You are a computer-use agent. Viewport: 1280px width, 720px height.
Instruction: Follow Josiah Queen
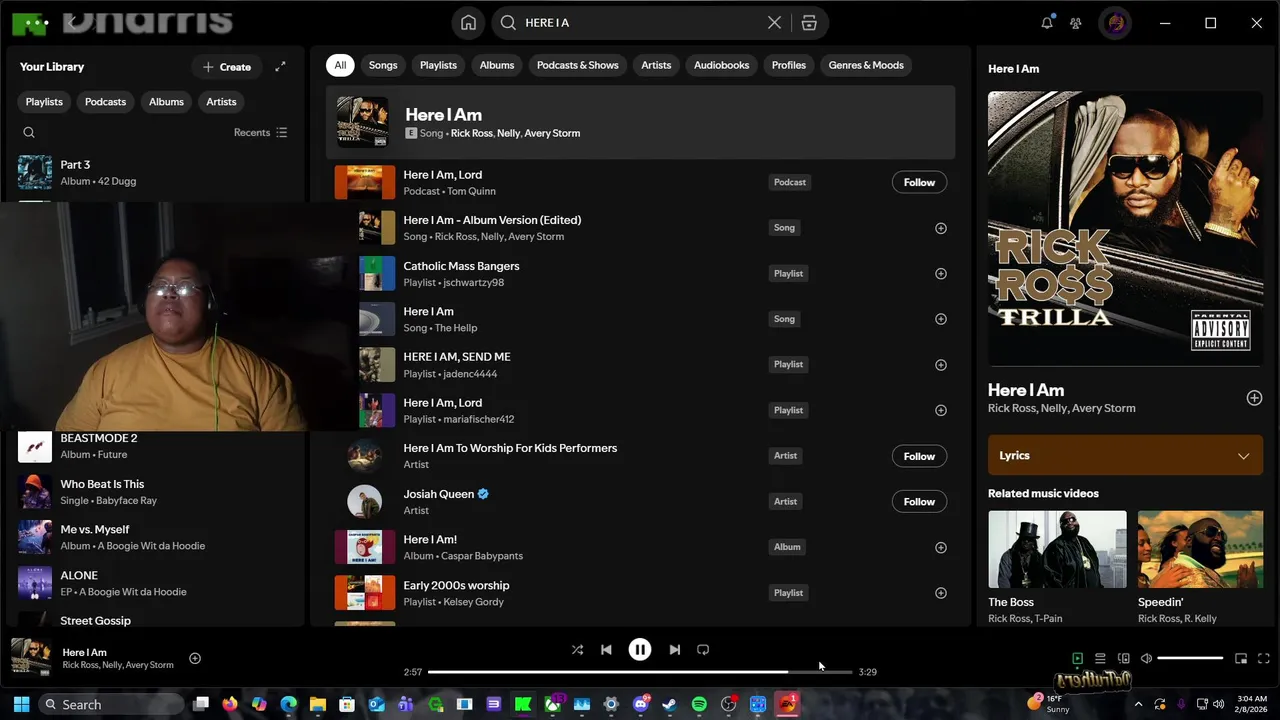coord(919,502)
